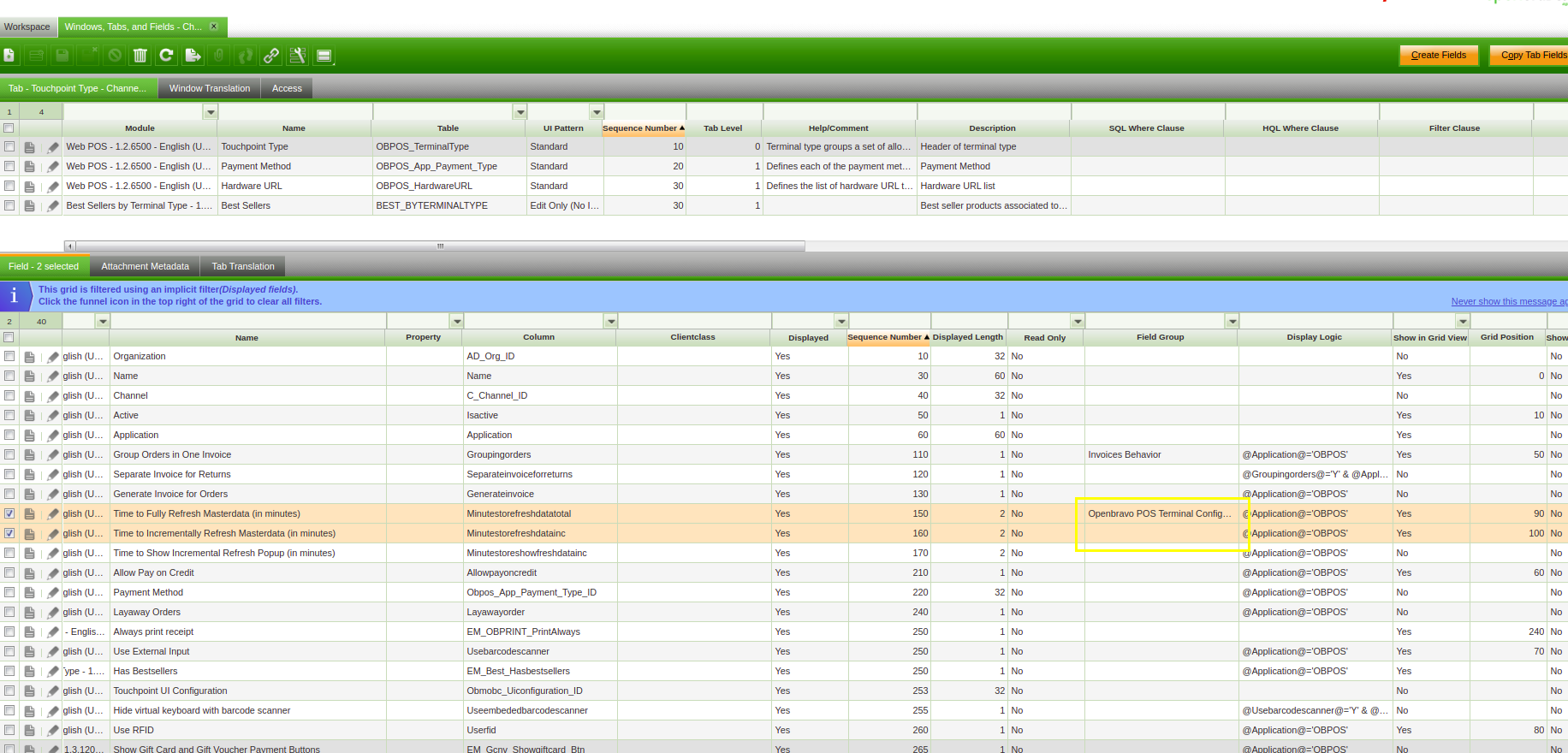Viewport: 1568px width, 753px height.
Task: Click the export to spreadsheet icon
Action: pyautogui.click(x=193, y=56)
